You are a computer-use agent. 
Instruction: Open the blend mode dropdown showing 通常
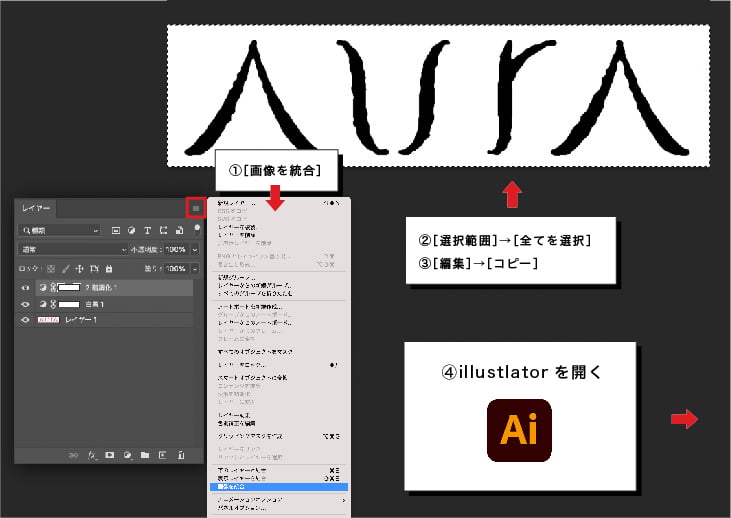pyautogui.click(x=72, y=249)
